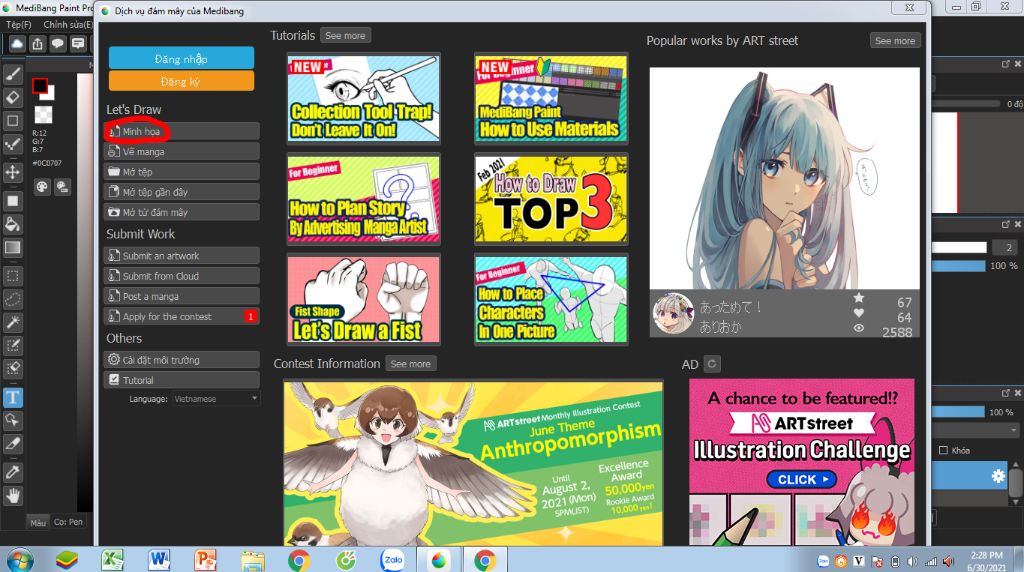
Task: Select the Fill rectangle tool
Action: (x=12, y=201)
